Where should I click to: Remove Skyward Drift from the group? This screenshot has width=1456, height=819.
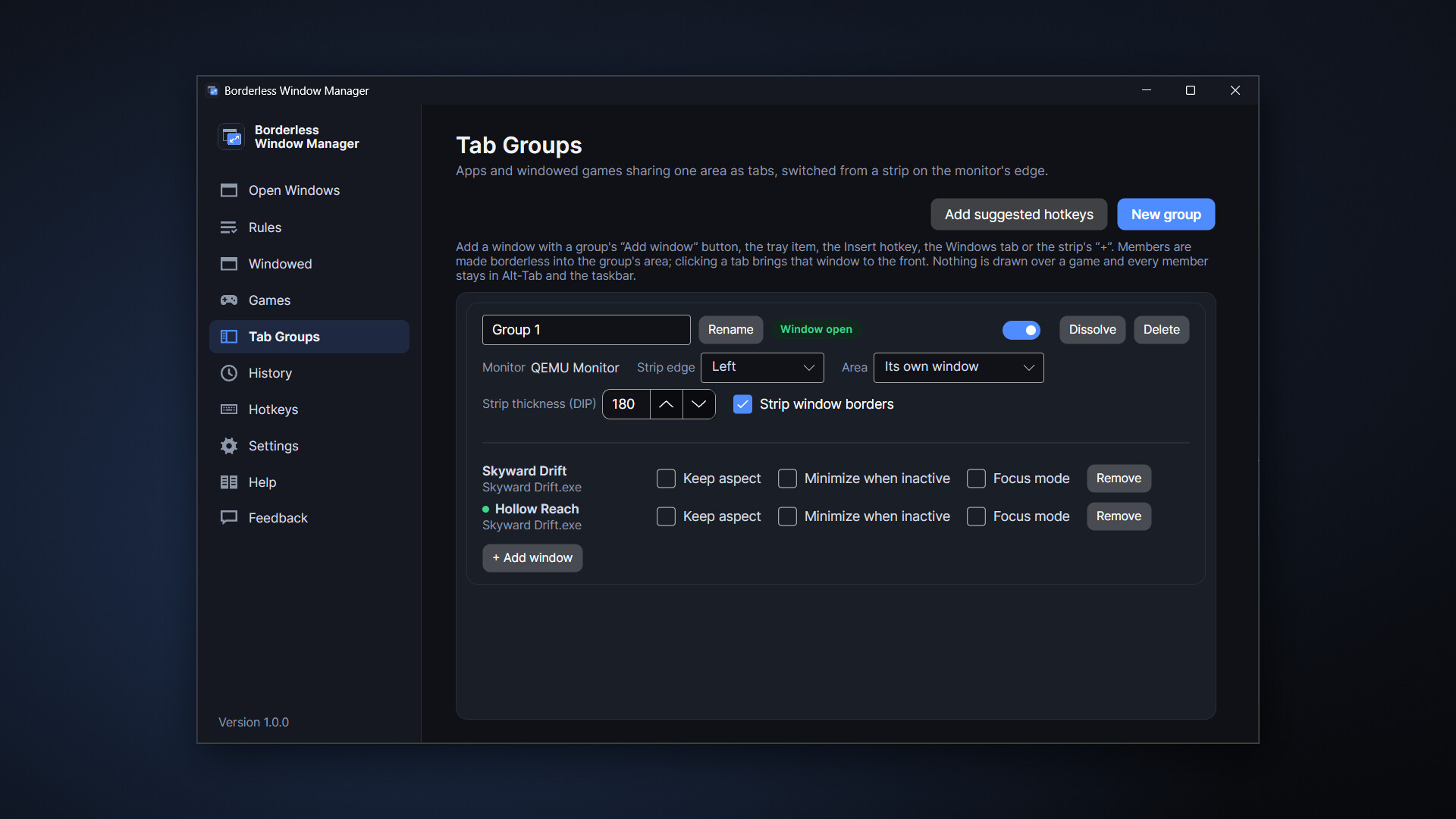(1119, 479)
